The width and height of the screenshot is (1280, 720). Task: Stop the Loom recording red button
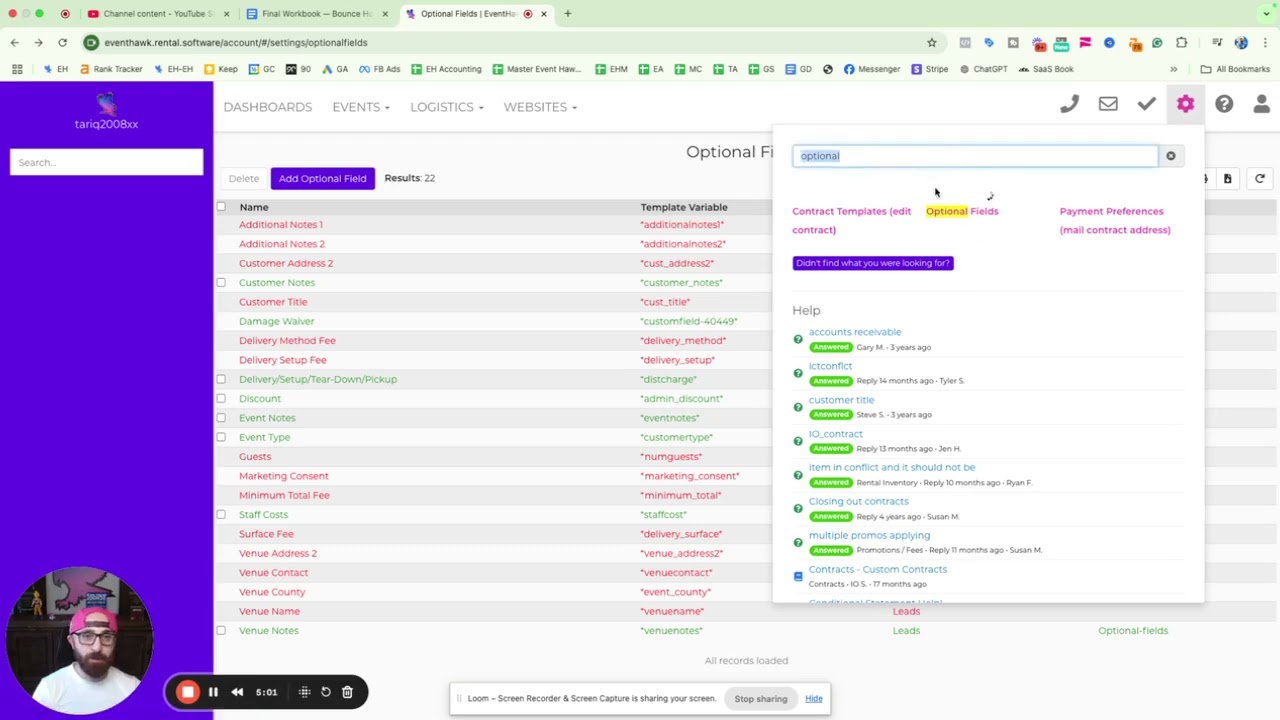click(x=187, y=692)
